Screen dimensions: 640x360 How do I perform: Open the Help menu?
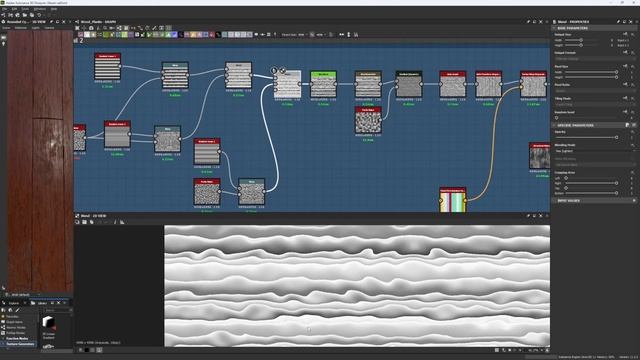pos(54,9)
